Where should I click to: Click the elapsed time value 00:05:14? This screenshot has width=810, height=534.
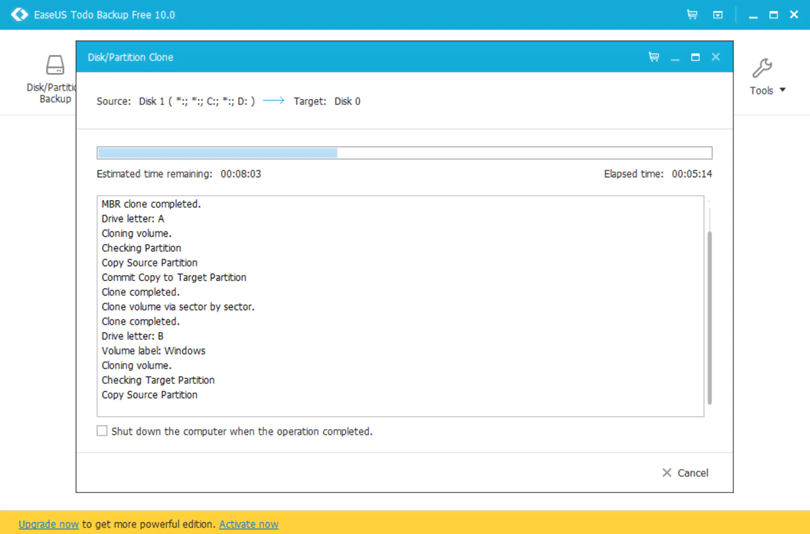[x=692, y=174]
